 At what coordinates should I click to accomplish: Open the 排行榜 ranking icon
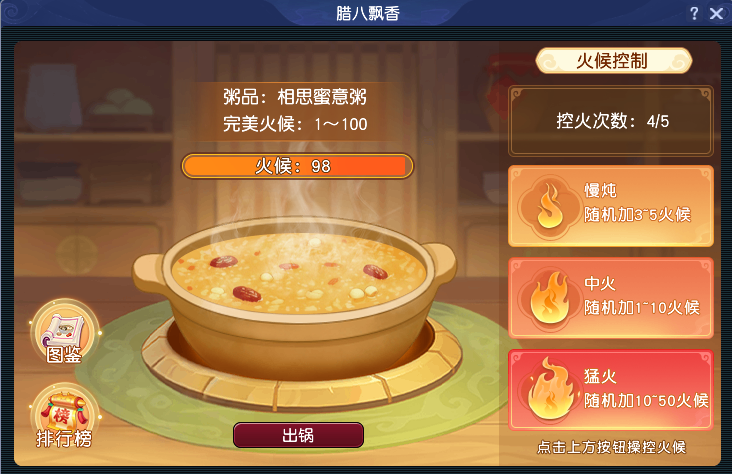pyautogui.click(x=64, y=417)
